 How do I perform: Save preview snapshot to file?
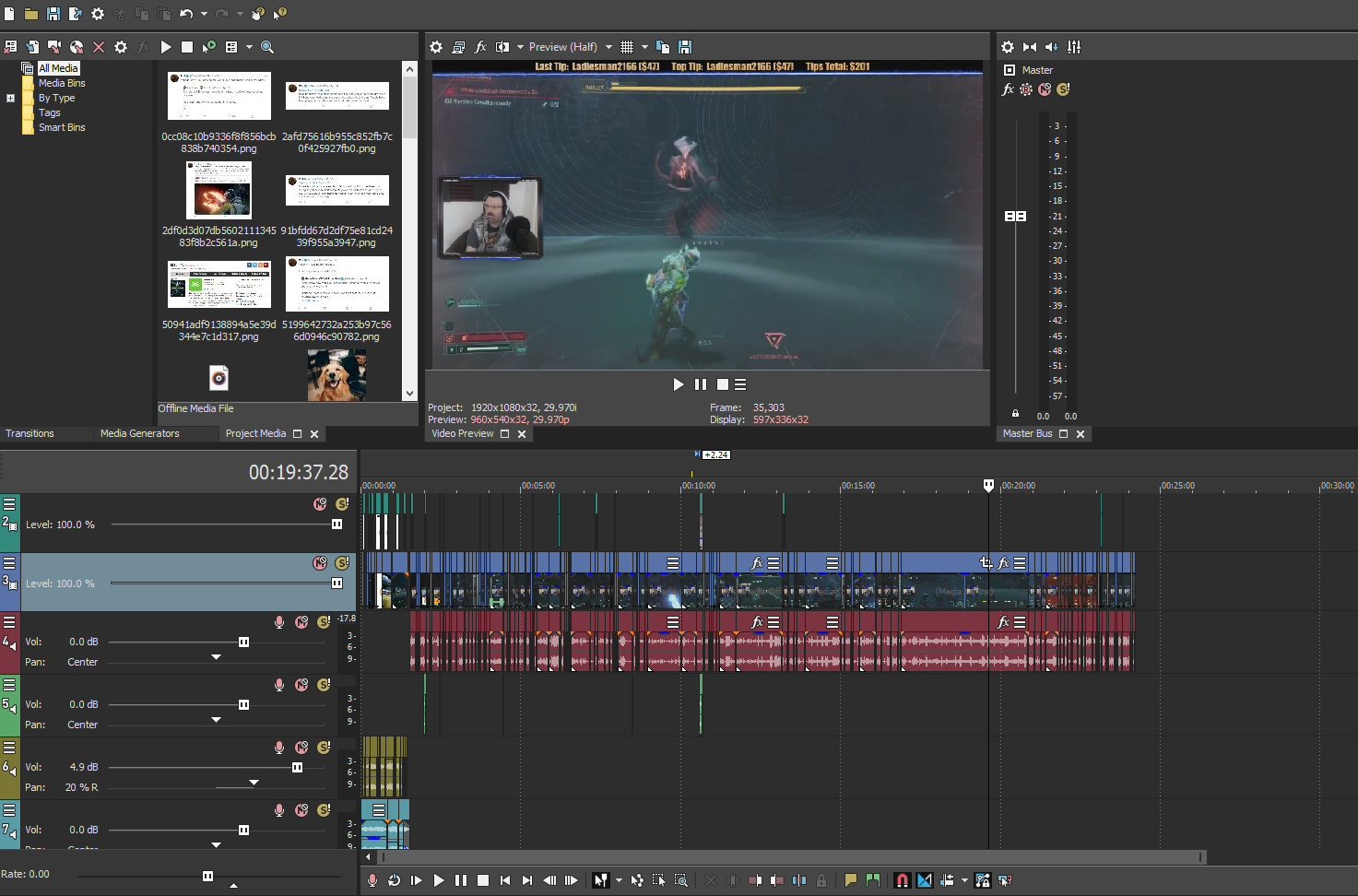[685, 47]
